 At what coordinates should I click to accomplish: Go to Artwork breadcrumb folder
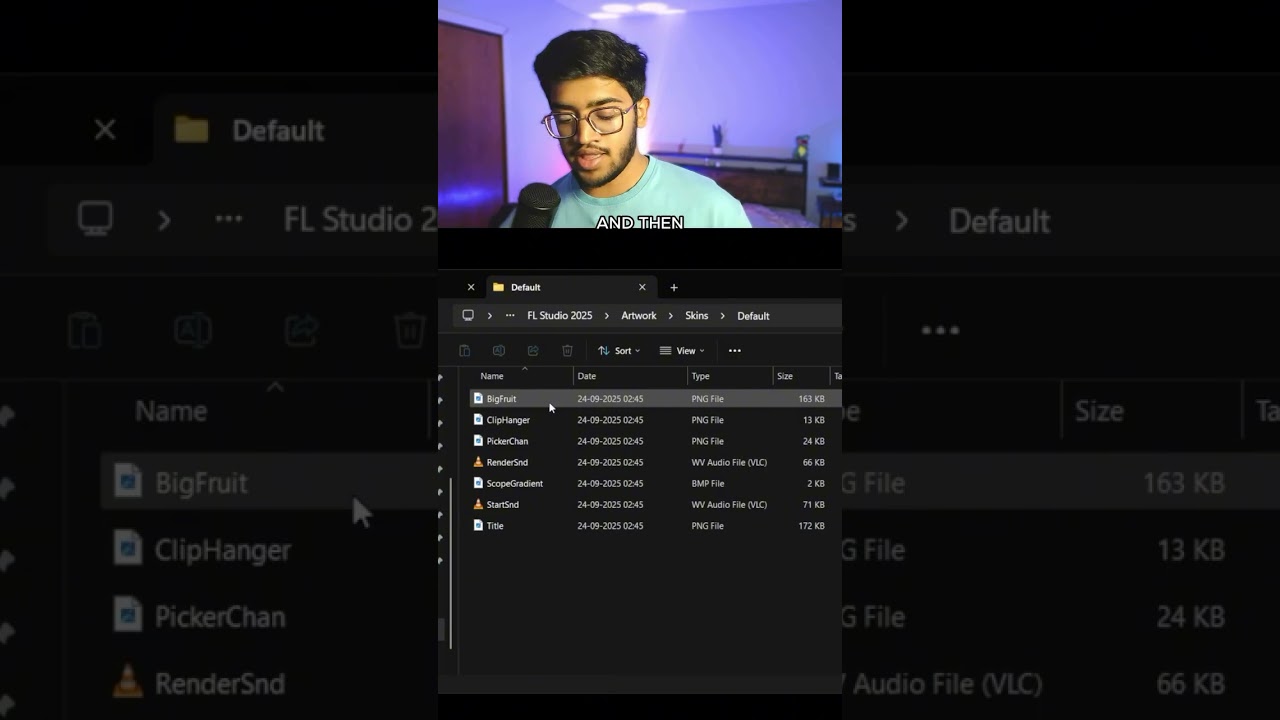pyautogui.click(x=639, y=316)
